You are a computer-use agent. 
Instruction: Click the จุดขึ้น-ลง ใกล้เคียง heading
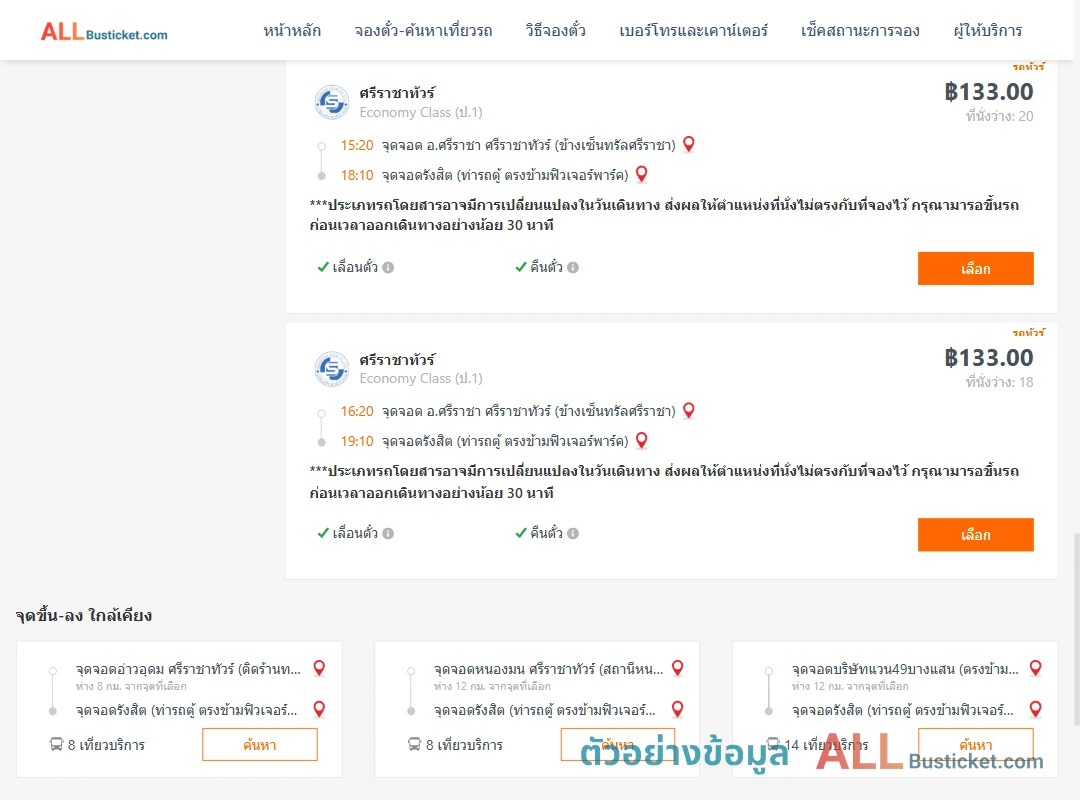point(84,615)
